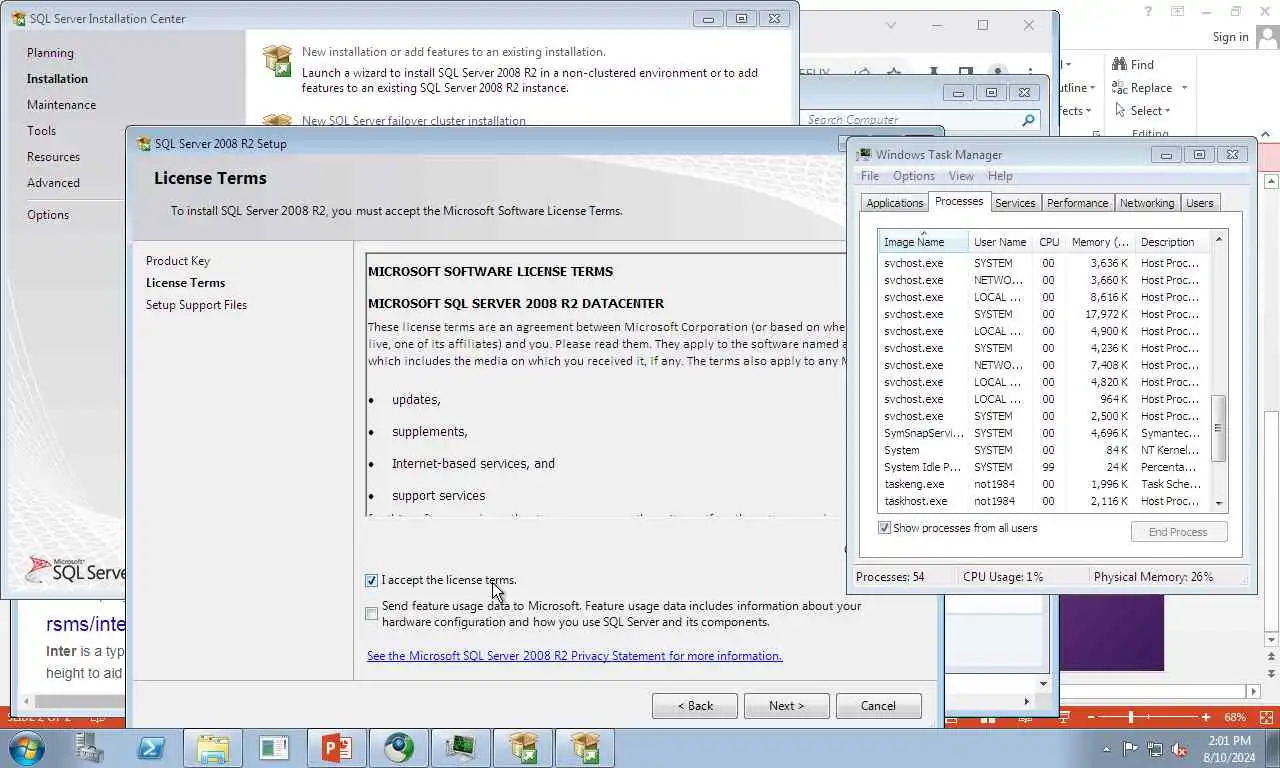Image resolution: width=1280 pixels, height=768 pixels.
Task: Click the PowerPoint zoom slider handle
Action: 1131,717
